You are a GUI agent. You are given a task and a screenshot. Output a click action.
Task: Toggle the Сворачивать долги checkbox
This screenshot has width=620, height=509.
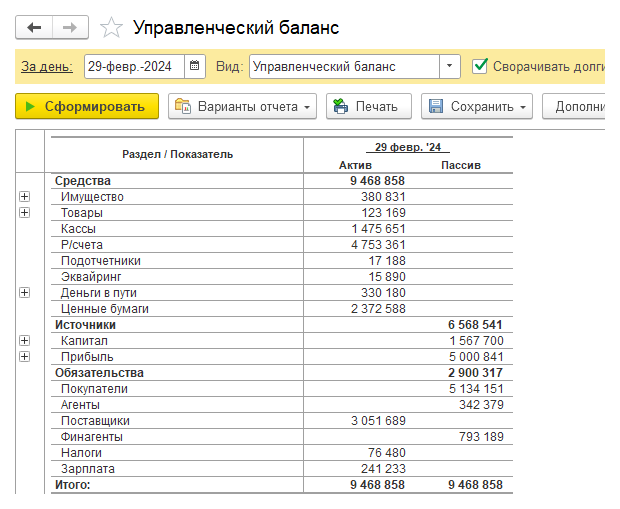point(480,66)
